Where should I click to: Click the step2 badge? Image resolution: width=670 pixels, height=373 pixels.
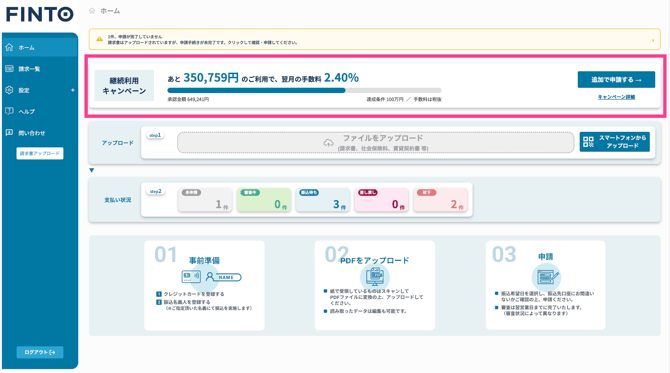coord(155,191)
